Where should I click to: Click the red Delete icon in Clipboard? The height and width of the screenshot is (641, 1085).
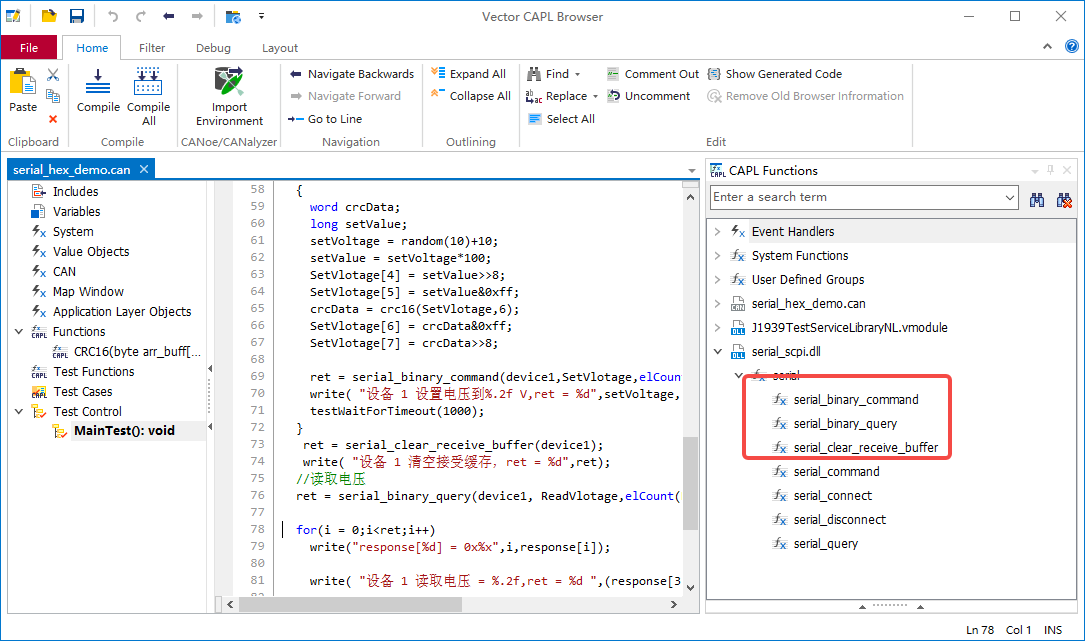[53, 119]
